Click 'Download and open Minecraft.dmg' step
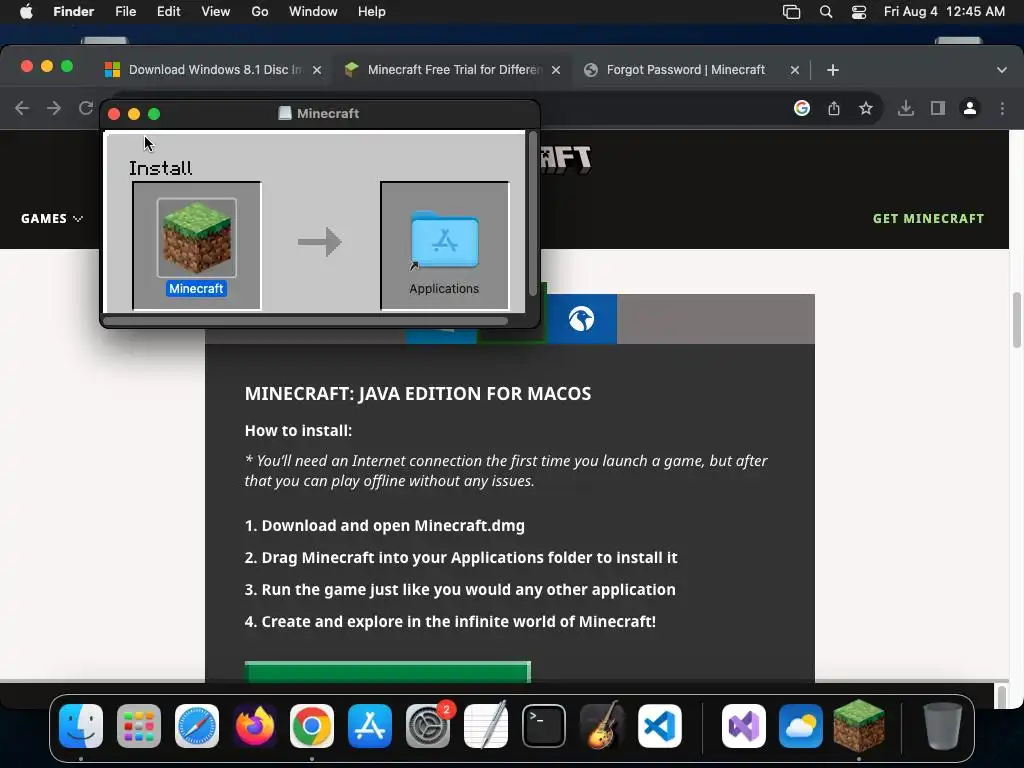This screenshot has width=1024, height=768. (x=393, y=526)
